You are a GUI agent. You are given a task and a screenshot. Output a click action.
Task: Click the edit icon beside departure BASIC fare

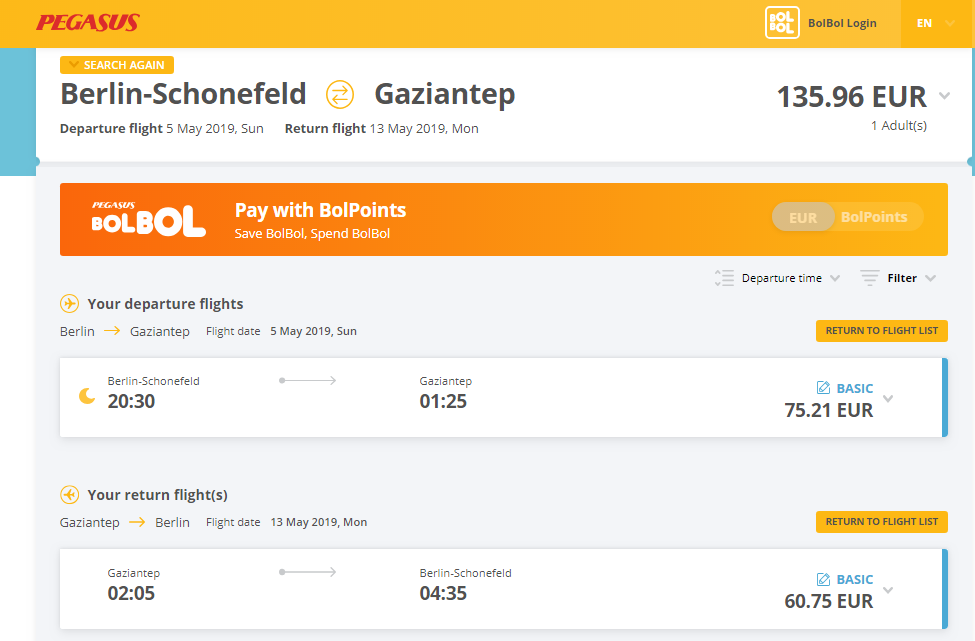tap(823, 388)
